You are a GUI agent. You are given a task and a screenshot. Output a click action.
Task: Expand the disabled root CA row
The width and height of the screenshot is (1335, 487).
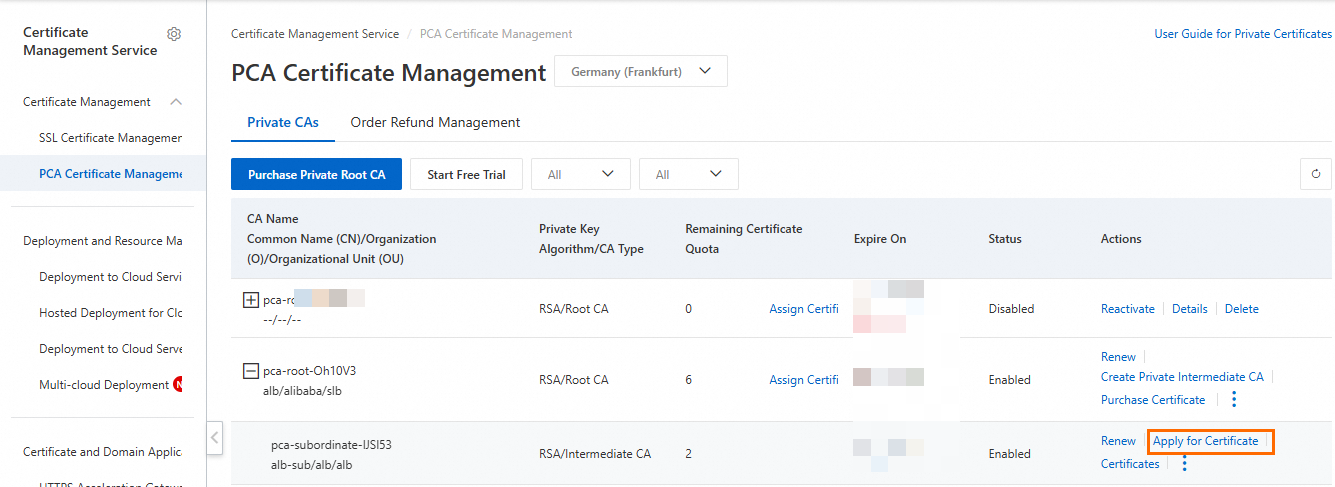251,300
